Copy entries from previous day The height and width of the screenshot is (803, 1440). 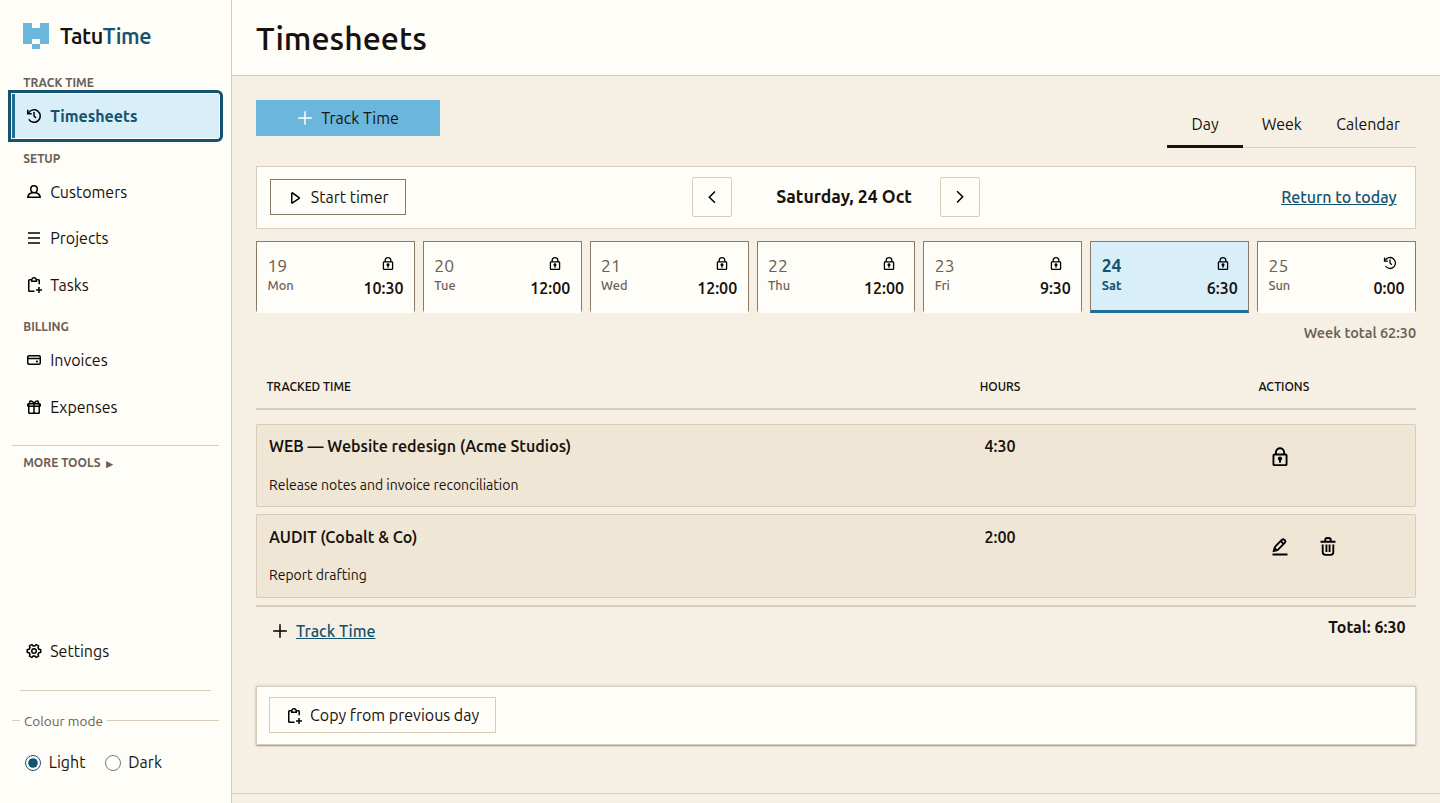coord(382,715)
